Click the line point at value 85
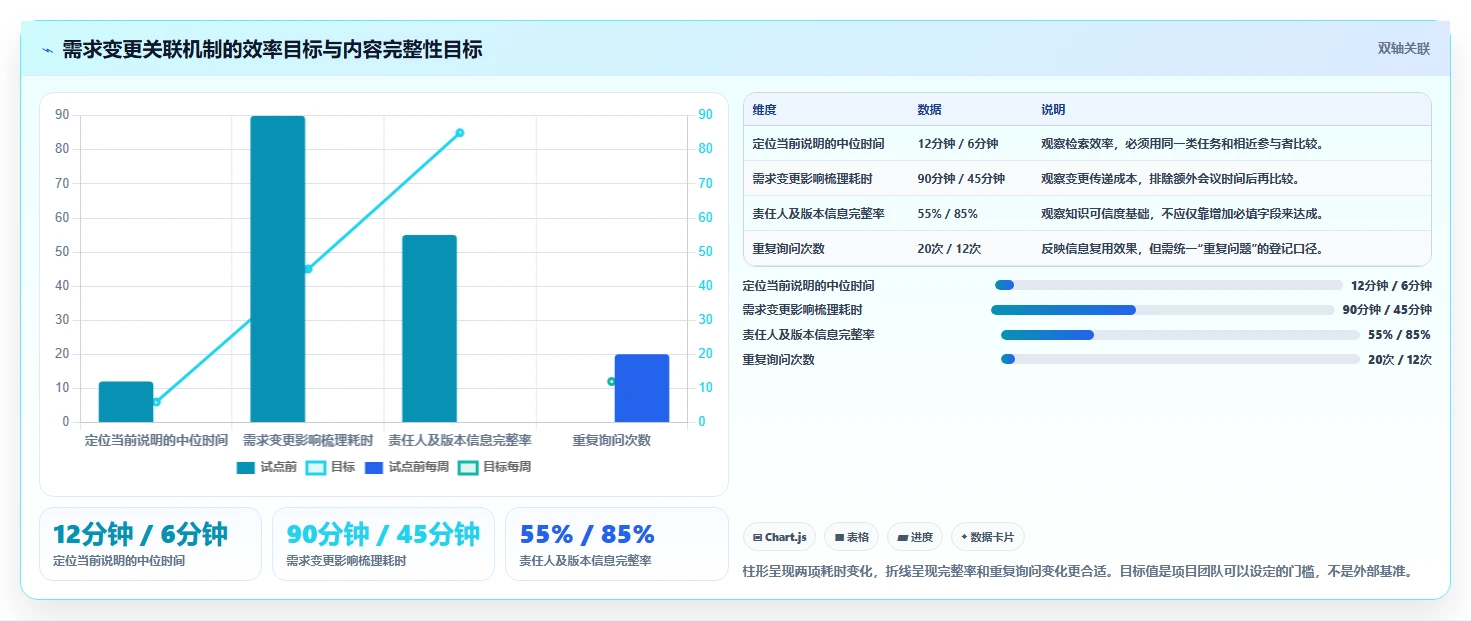 460,132
